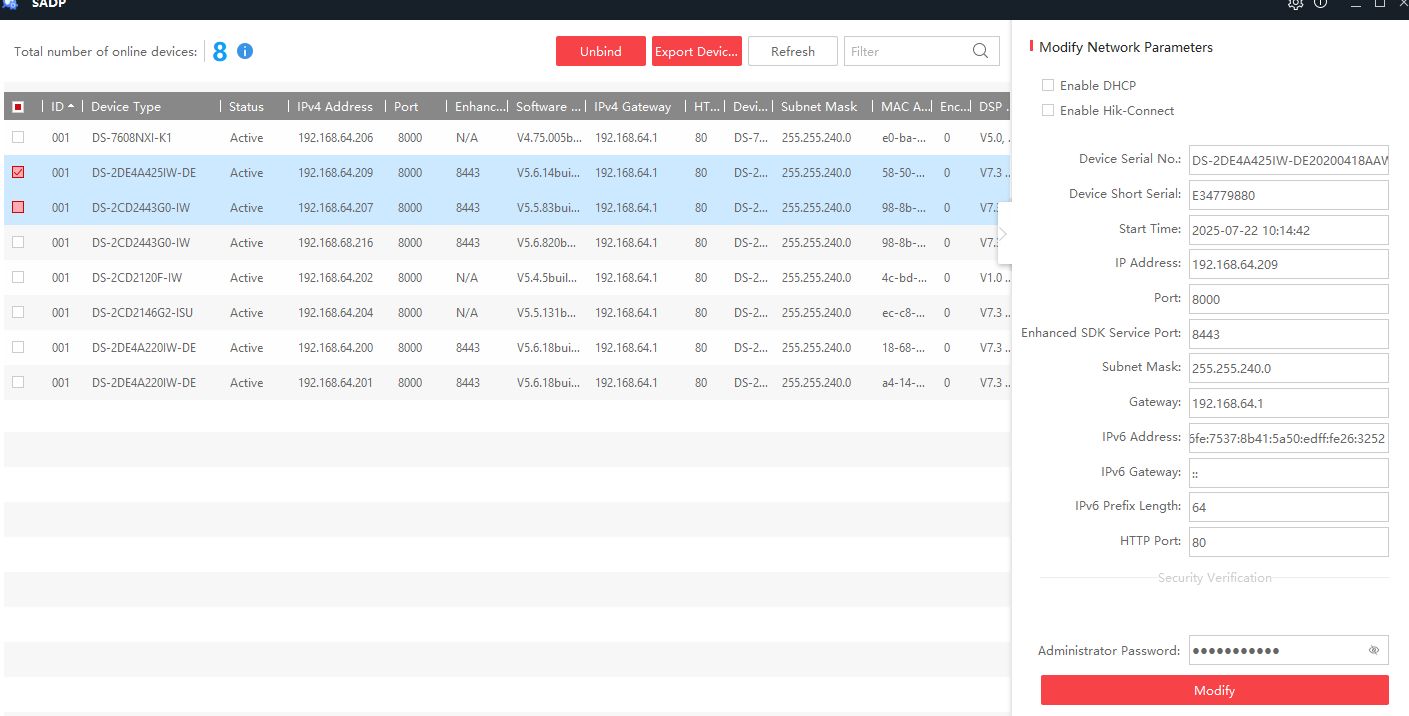Click the magnifier icon in Filter box
The width and height of the screenshot is (1409, 716).
(x=981, y=51)
